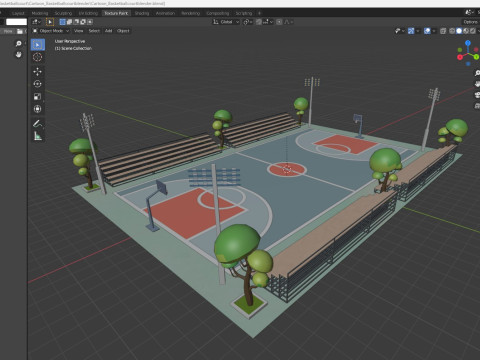Switch to Solid viewport shading
The image size is (480, 360).
coord(459,31)
